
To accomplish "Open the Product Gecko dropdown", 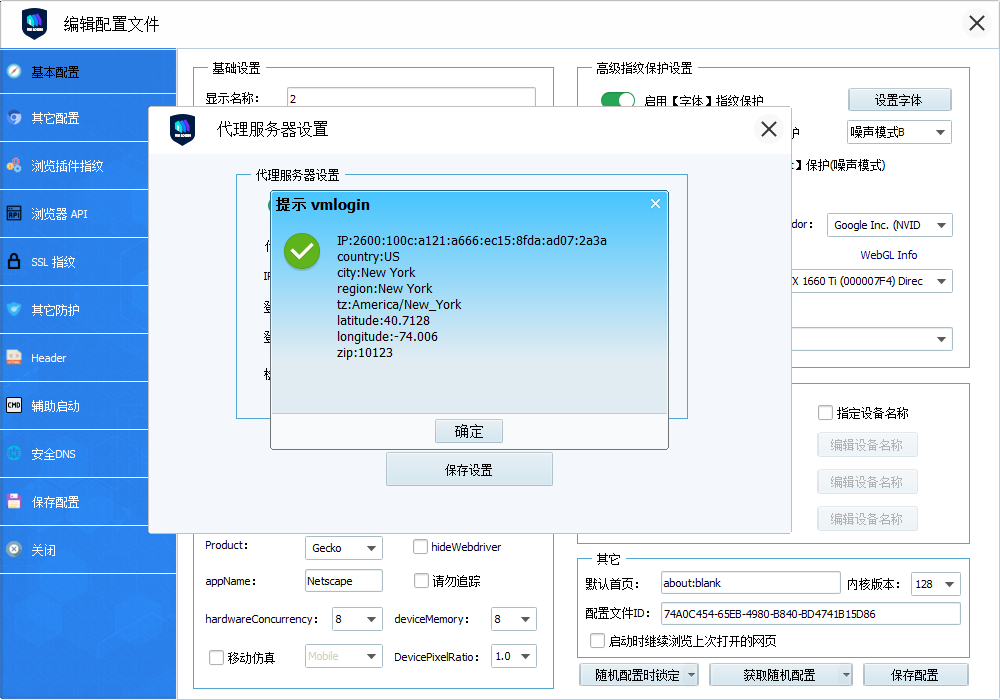I will point(344,548).
